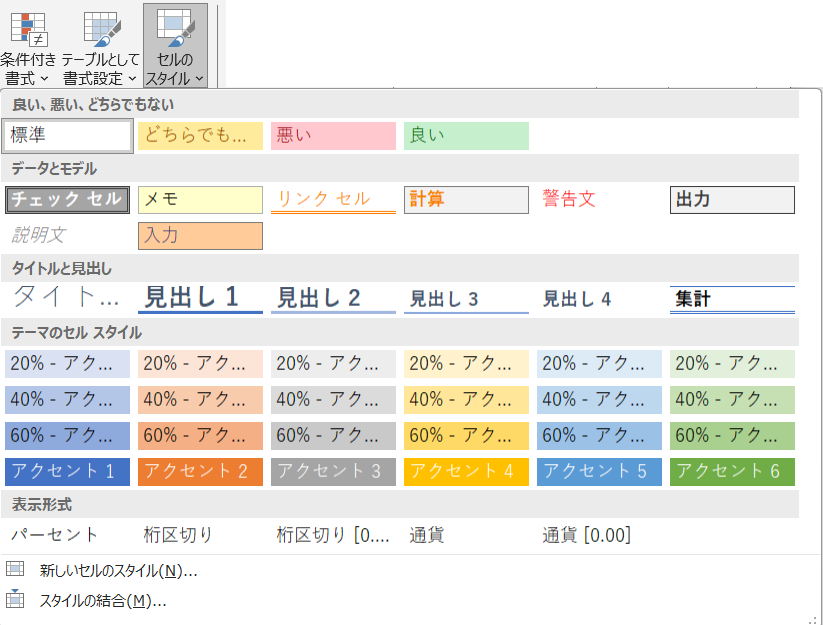Image resolution: width=823 pixels, height=625 pixels.
Task: Click the 新しいセルのスタイル icon
Action: click(15, 570)
